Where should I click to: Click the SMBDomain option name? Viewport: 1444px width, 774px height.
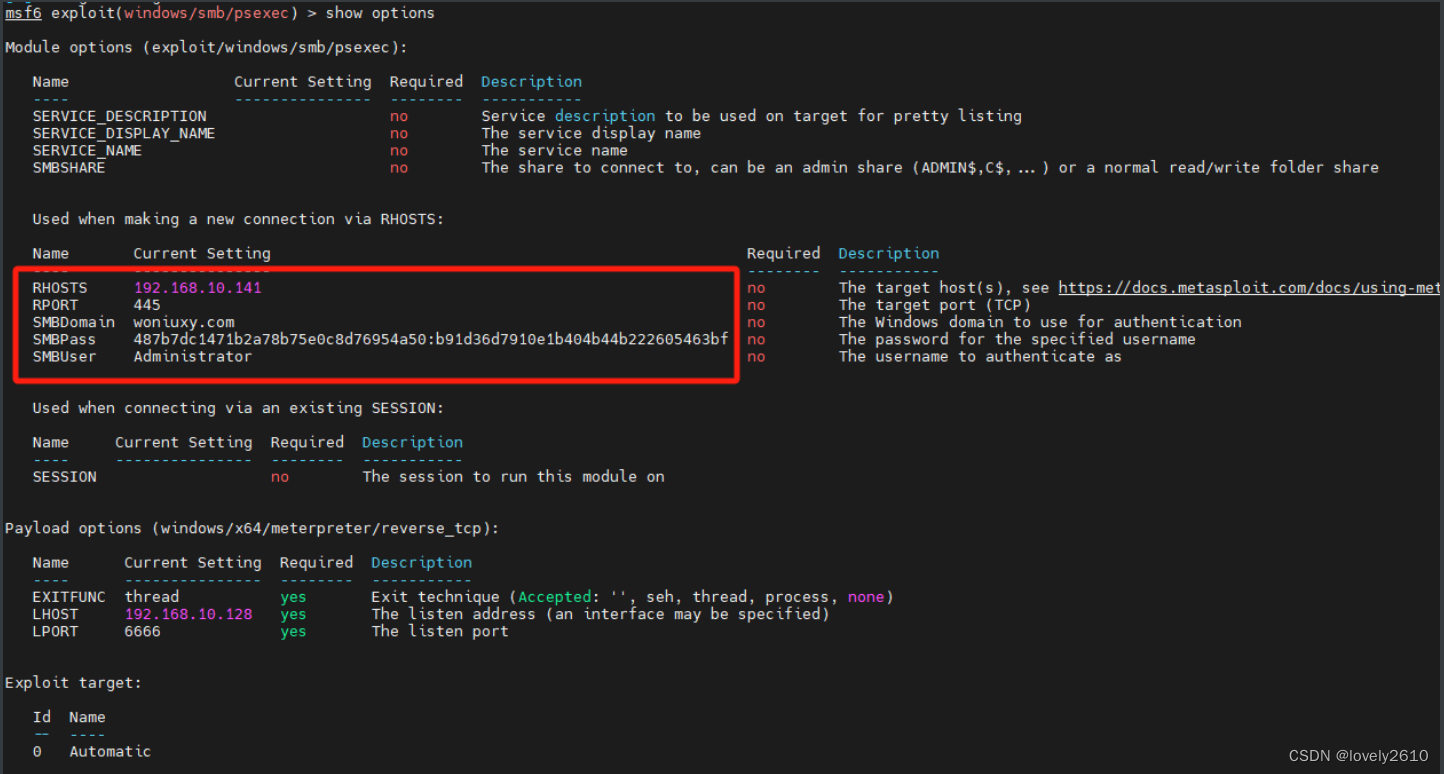(x=73, y=322)
